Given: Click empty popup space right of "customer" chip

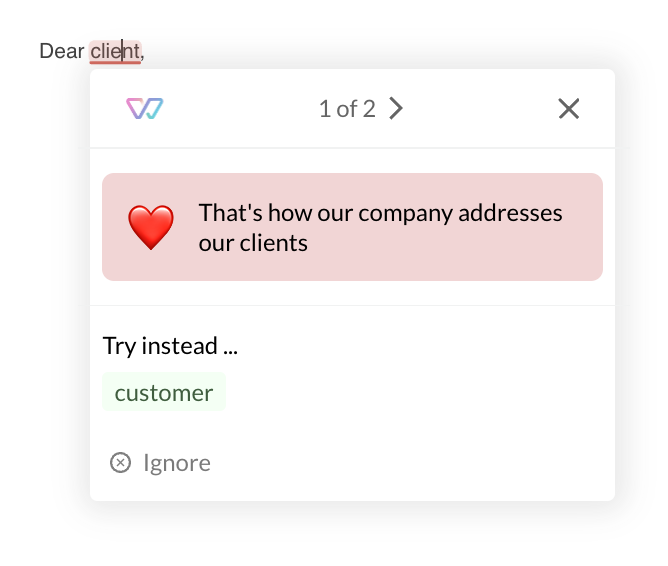Looking at the screenshot, I should tap(420, 392).
